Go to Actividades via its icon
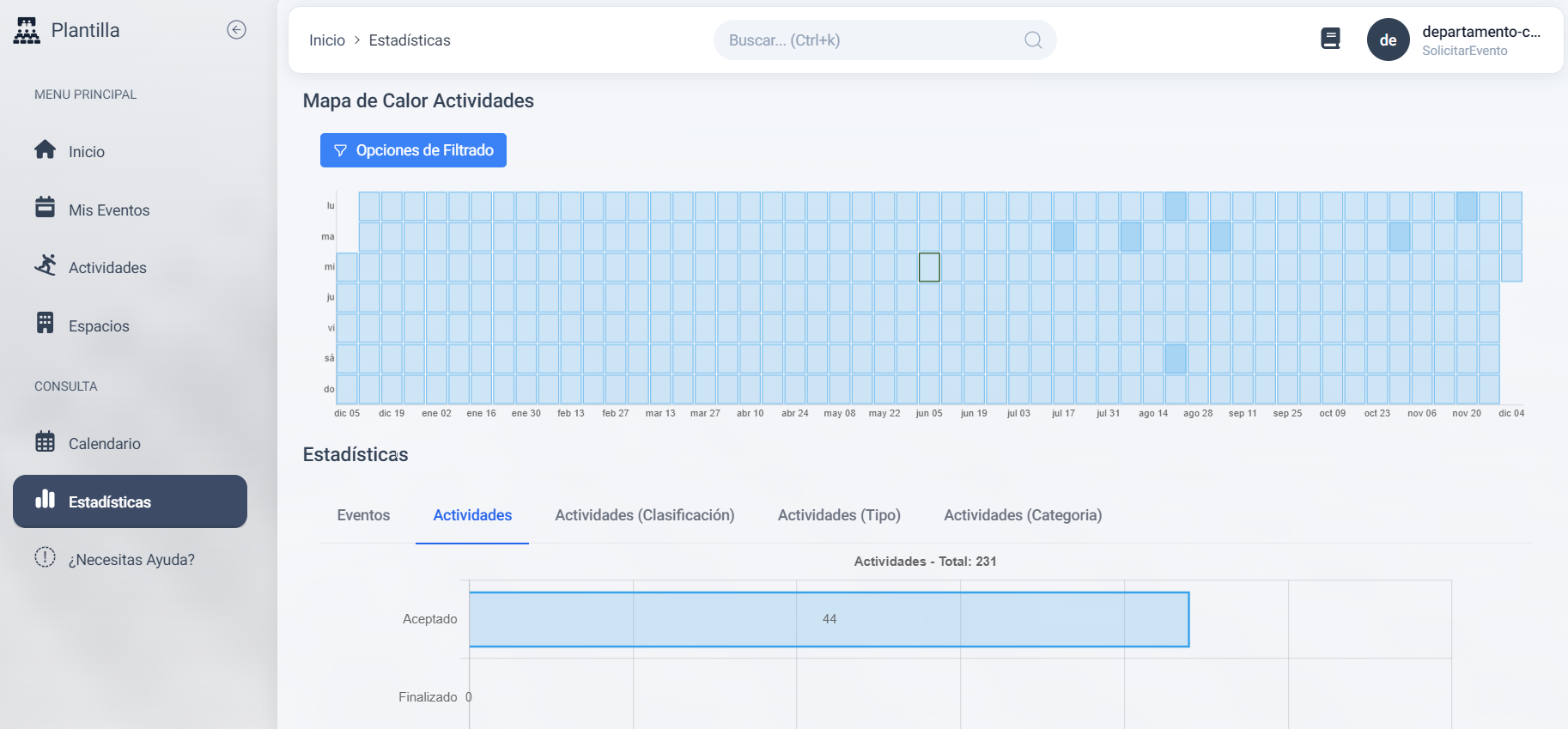1568x729 pixels. tap(46, 265)
